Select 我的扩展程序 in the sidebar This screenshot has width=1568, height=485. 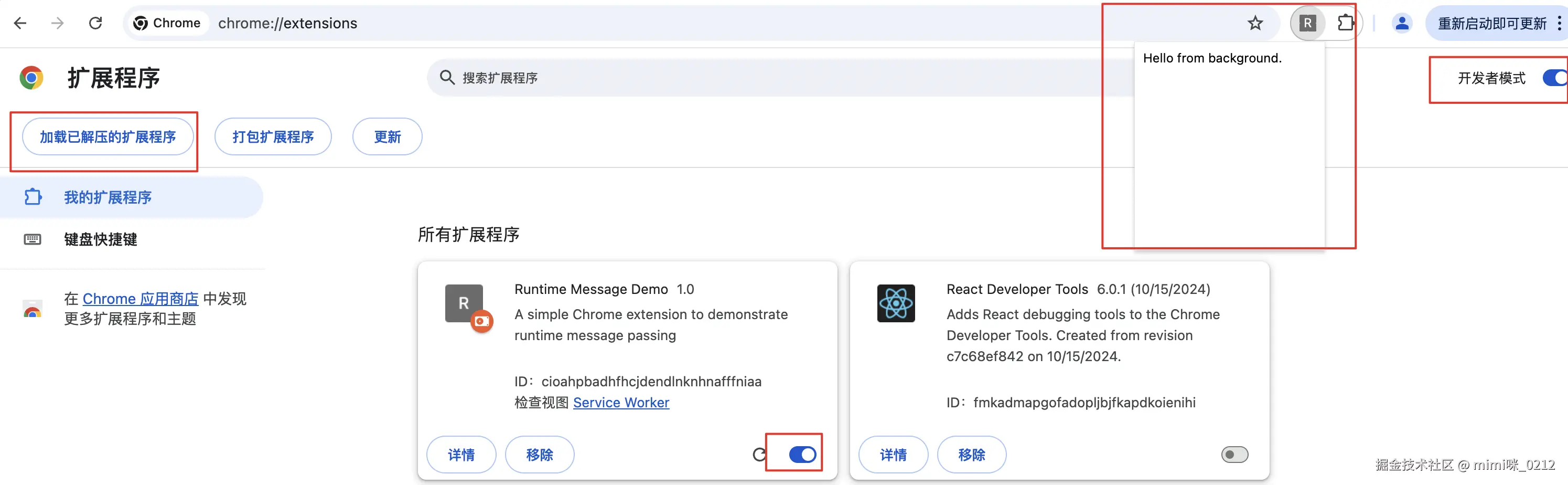point(132,197)
